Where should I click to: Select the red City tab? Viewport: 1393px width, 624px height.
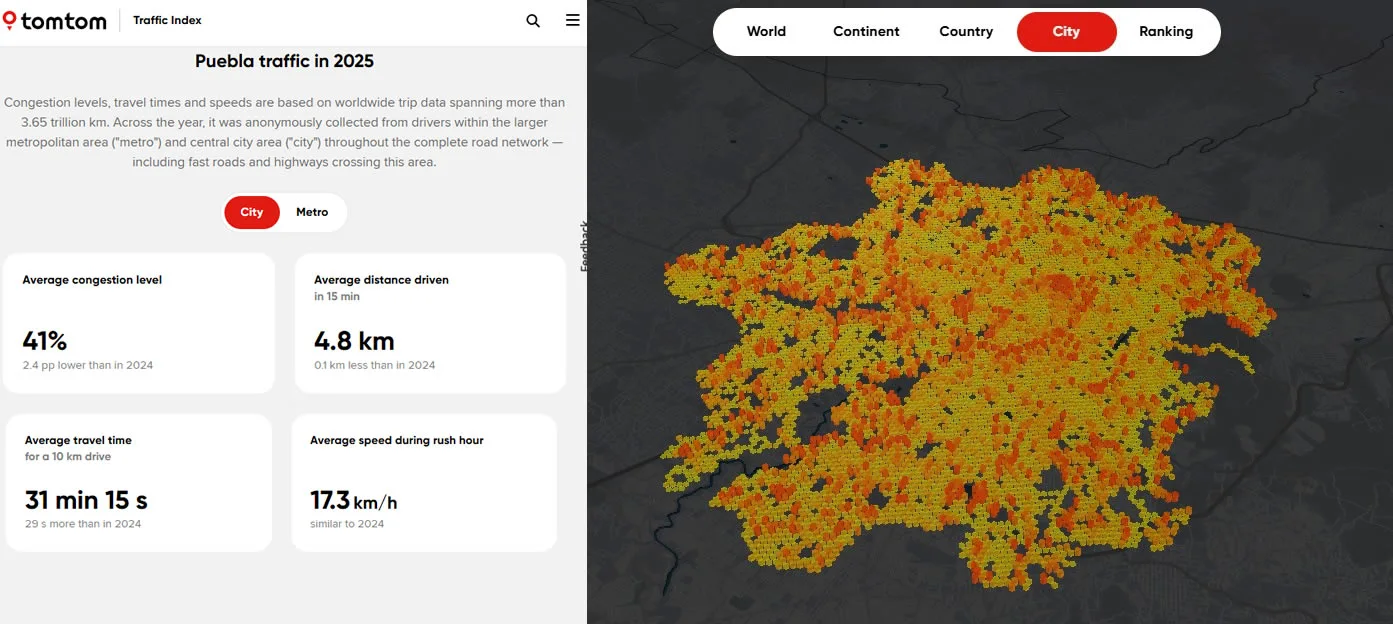tap(1066, 32)
